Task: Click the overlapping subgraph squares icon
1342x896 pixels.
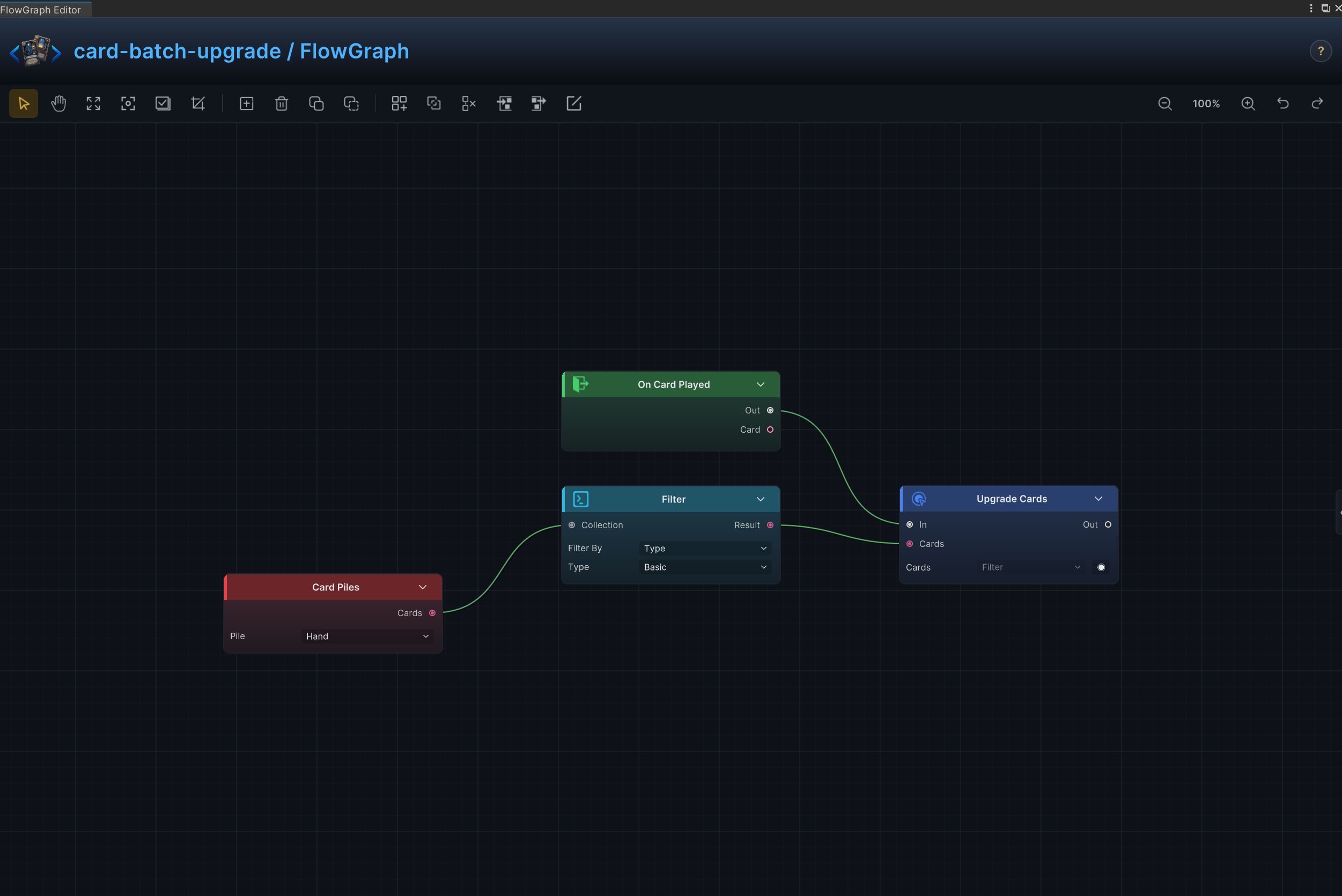Action: (434, 103)
